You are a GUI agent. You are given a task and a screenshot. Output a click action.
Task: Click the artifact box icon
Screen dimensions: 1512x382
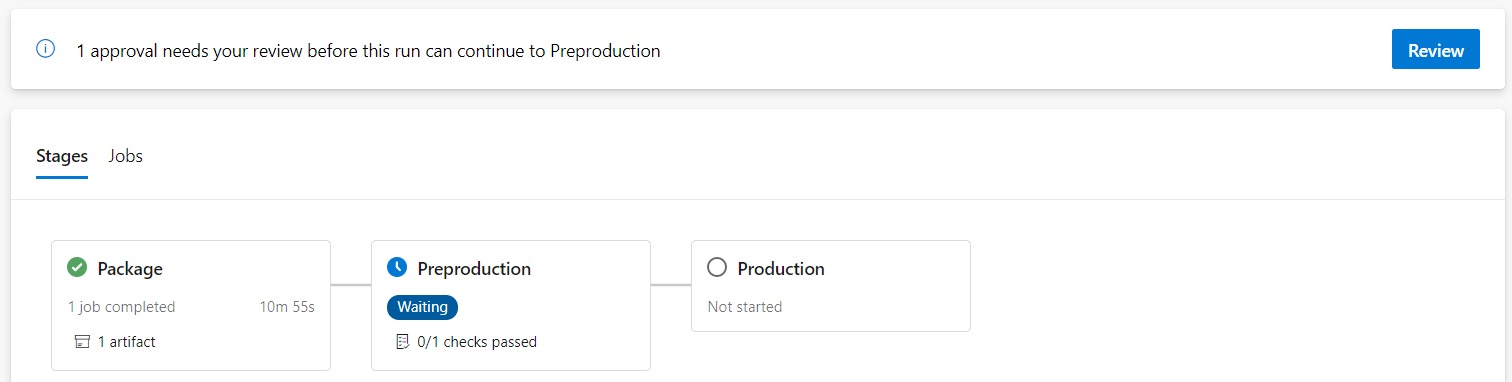click(x=83, y=342)
